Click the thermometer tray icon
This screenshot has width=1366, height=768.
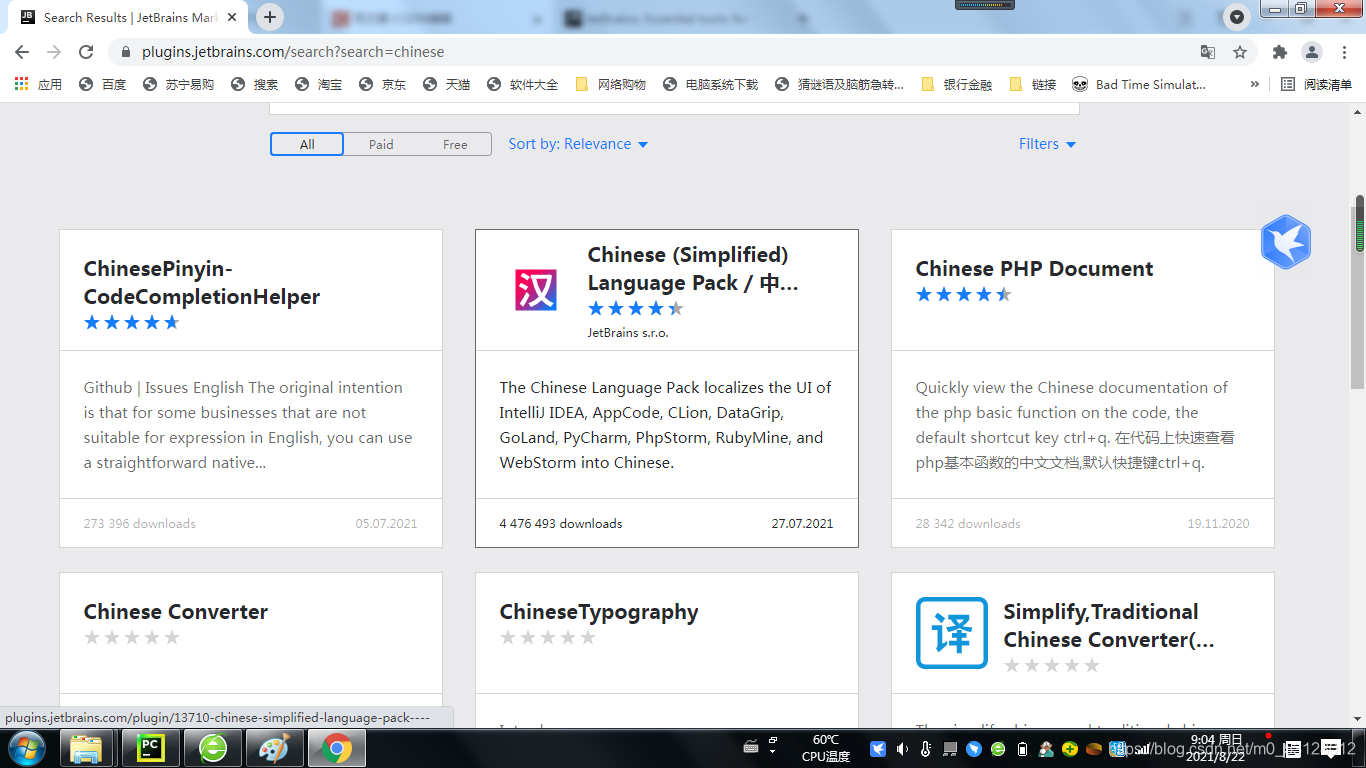point(926,749)
